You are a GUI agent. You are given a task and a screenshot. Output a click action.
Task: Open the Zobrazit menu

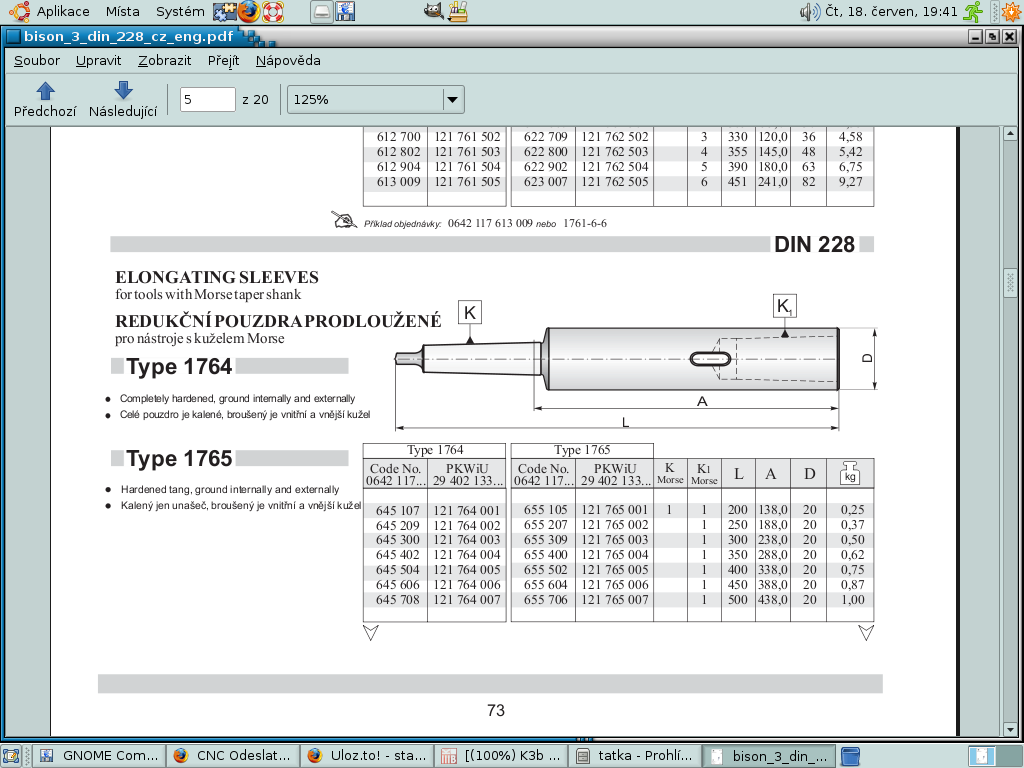(165, 60)
